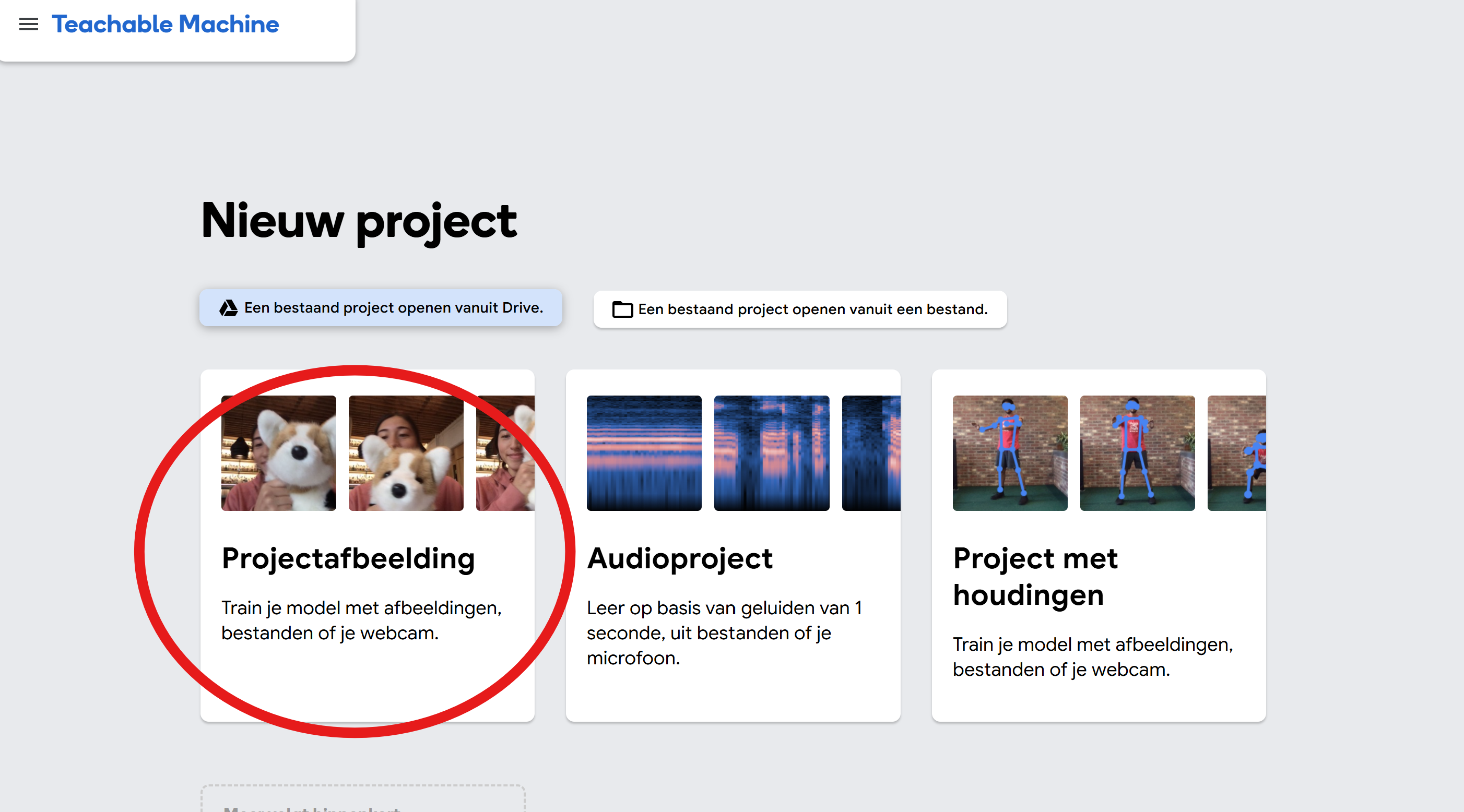1464x812 pixels.
Task: Click second pose skeleton thumbnail
Action: tap(1137, 453)
